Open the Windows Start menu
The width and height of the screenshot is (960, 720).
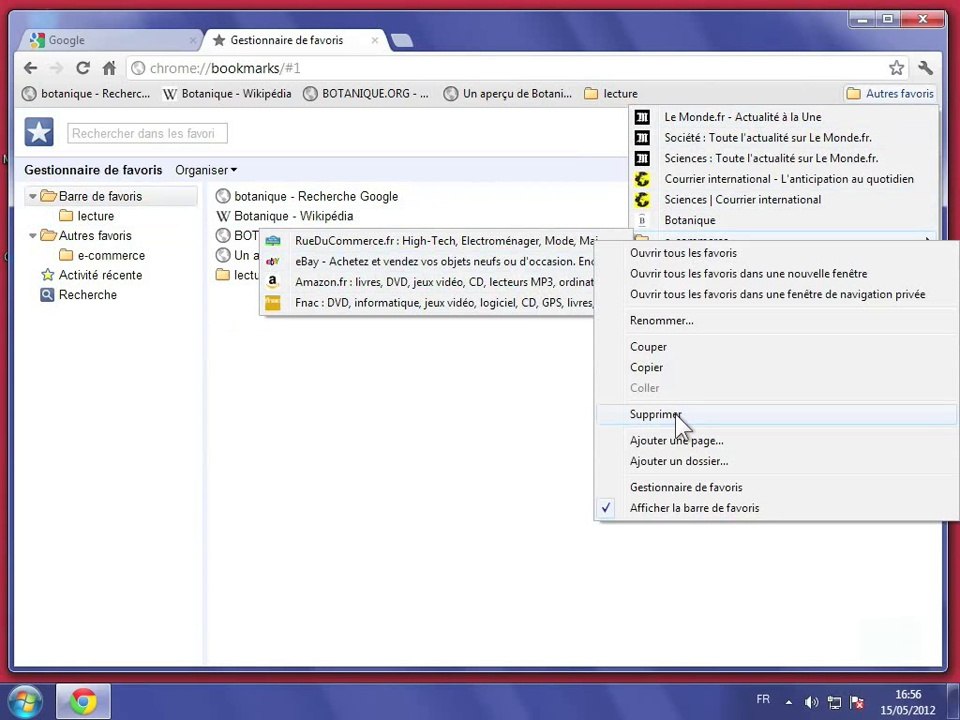click(24, 702)
